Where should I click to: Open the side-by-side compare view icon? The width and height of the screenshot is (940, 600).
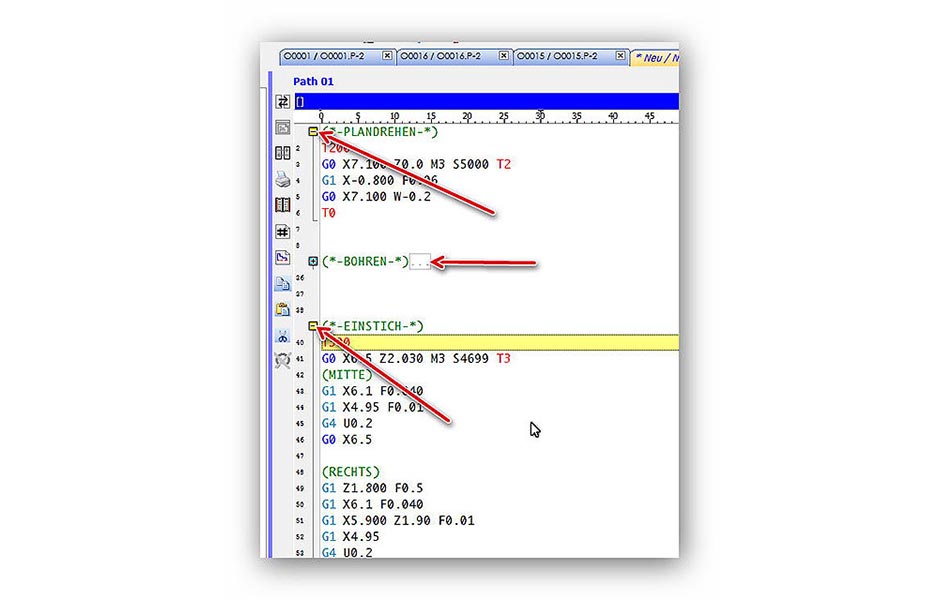click(283, 154)
